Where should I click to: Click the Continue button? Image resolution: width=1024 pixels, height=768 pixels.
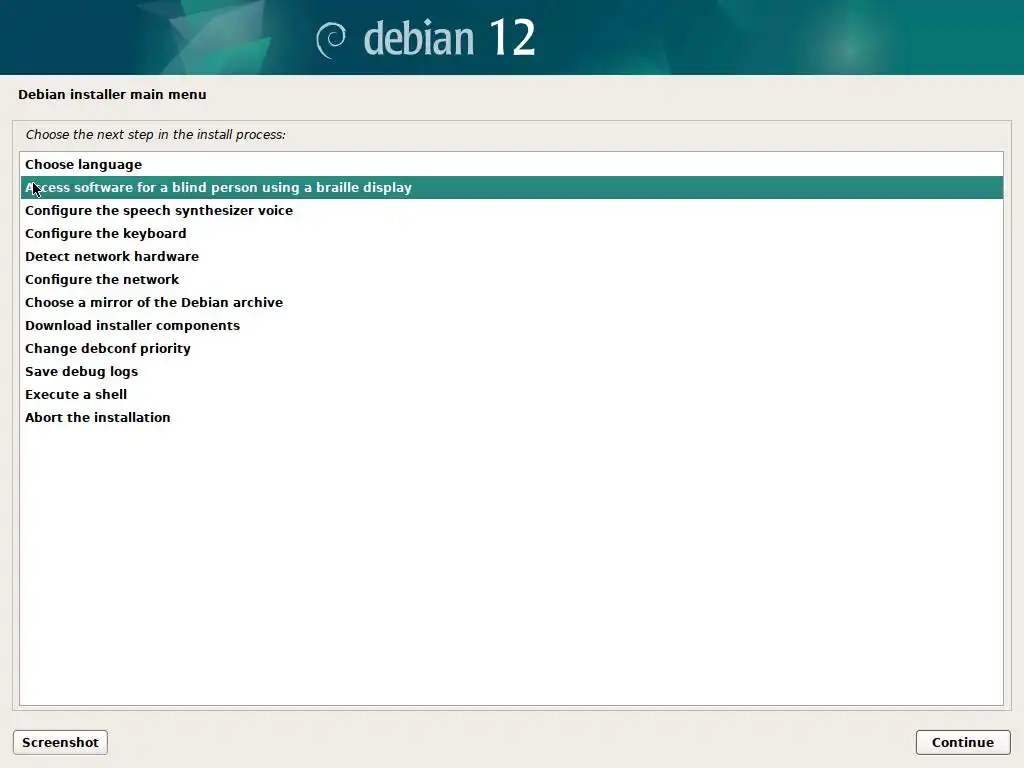pos(963,743)
